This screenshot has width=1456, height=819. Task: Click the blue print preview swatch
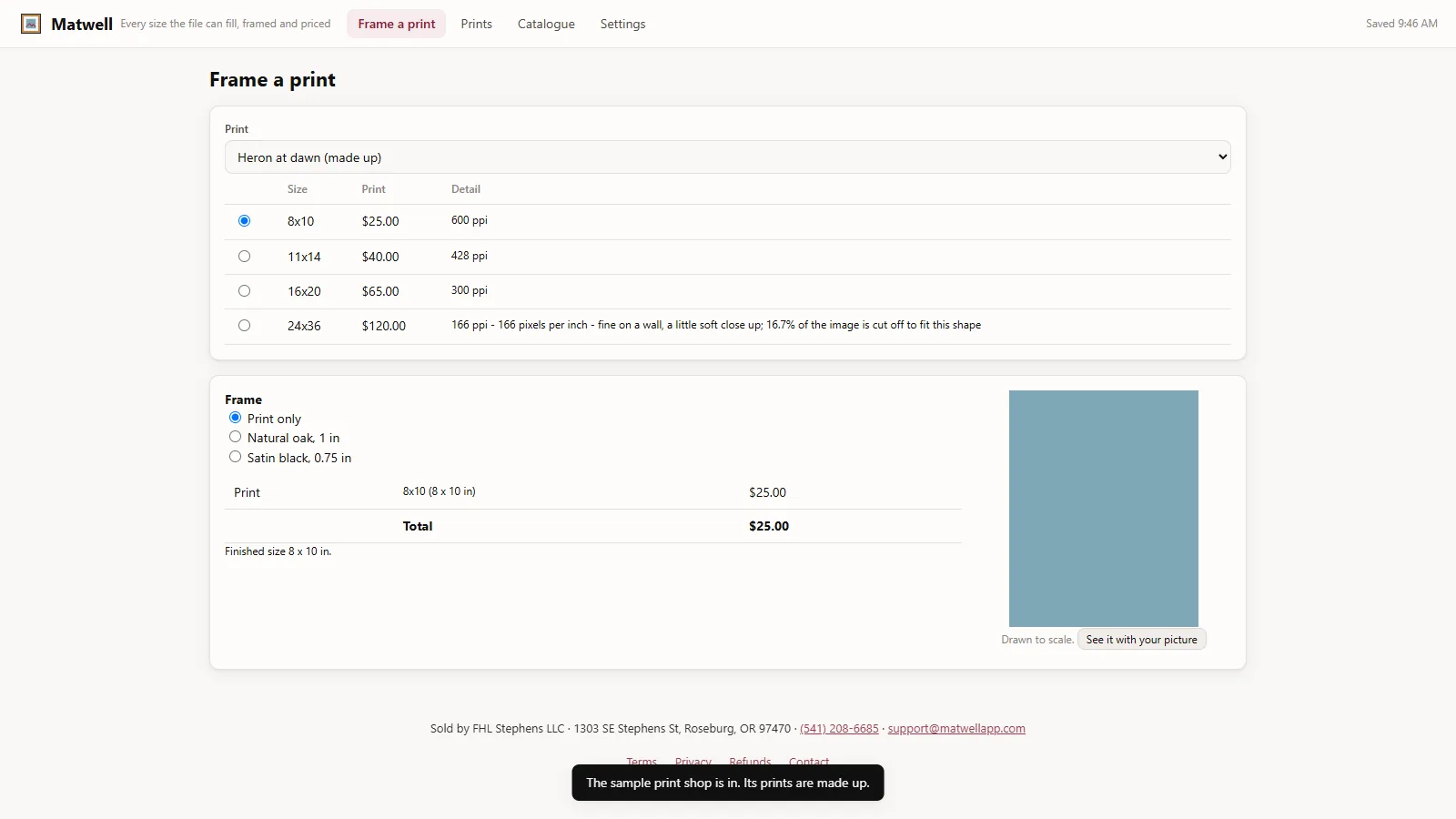(1104, 509)
